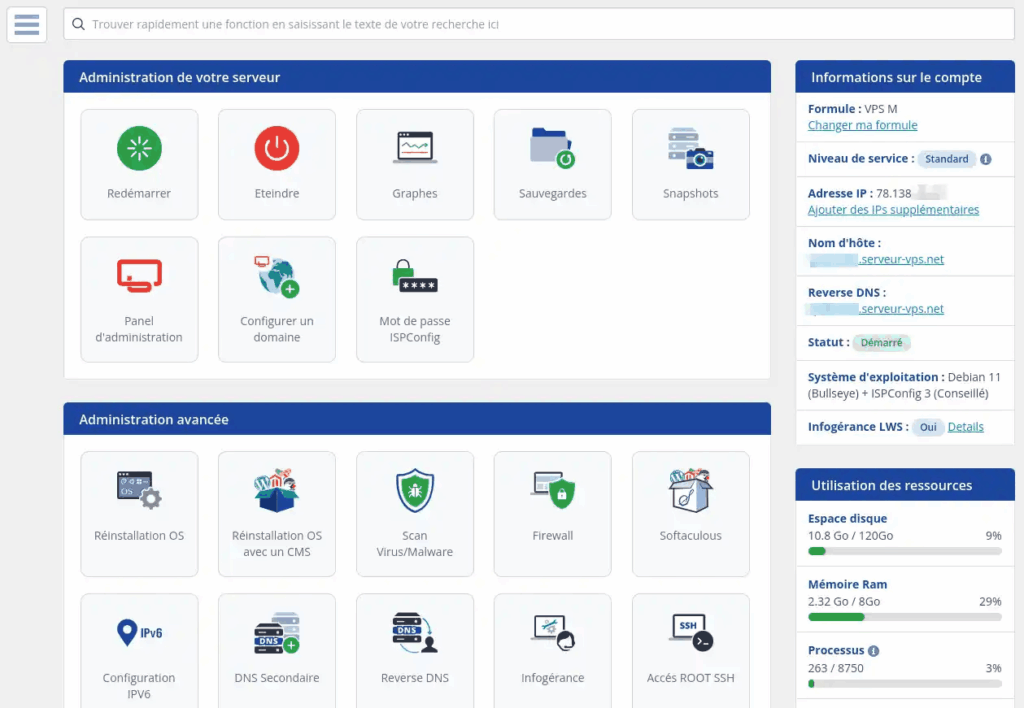The height and width of the screenshot is (708, 1024).
Task: Click the Démarré status badge
Action: click(x=881, y=342)
